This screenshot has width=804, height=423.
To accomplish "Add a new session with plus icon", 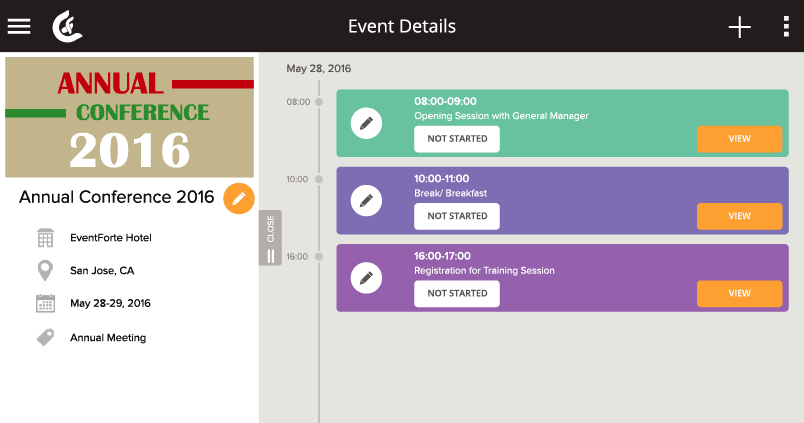I will (x=739, y=27).
